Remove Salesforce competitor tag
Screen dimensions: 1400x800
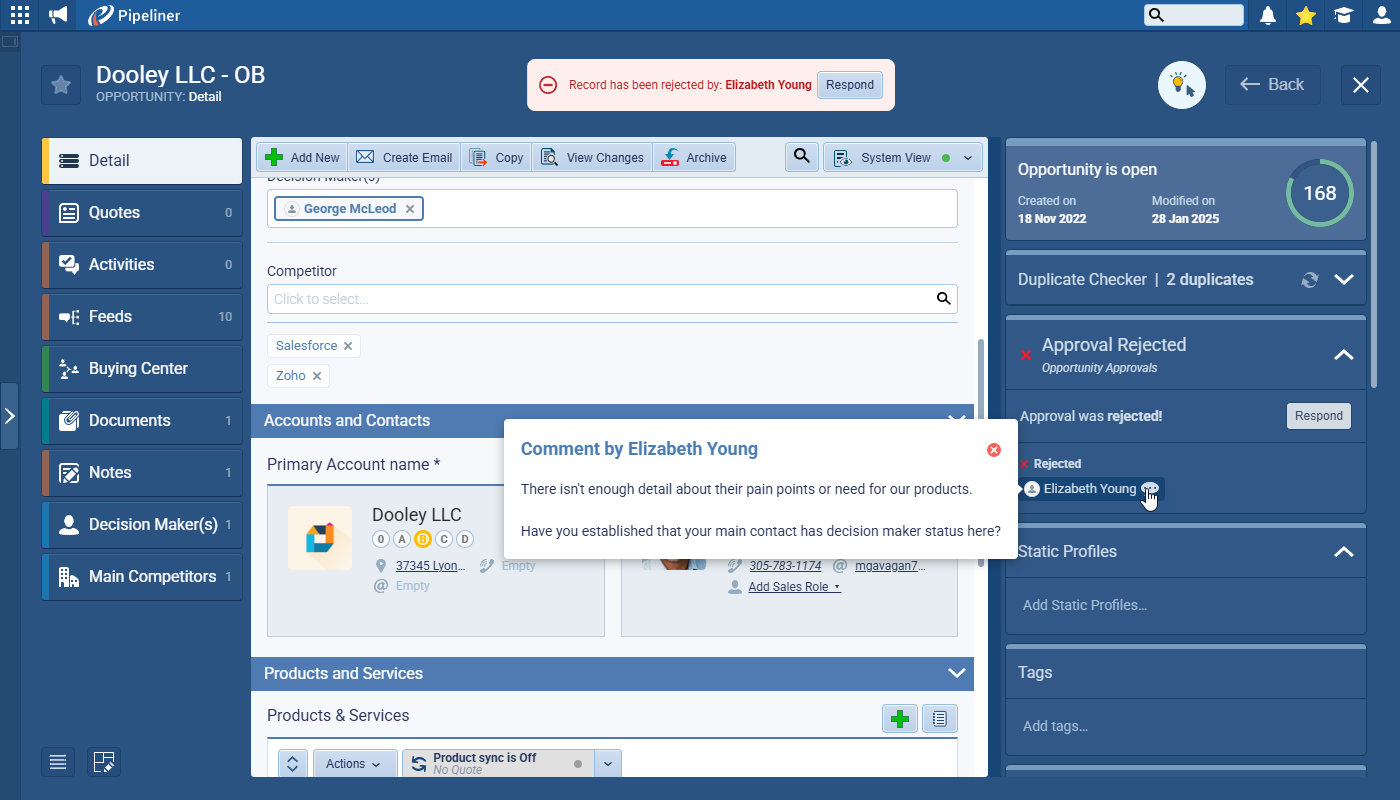pyautogui.click(x=348, y=346)
